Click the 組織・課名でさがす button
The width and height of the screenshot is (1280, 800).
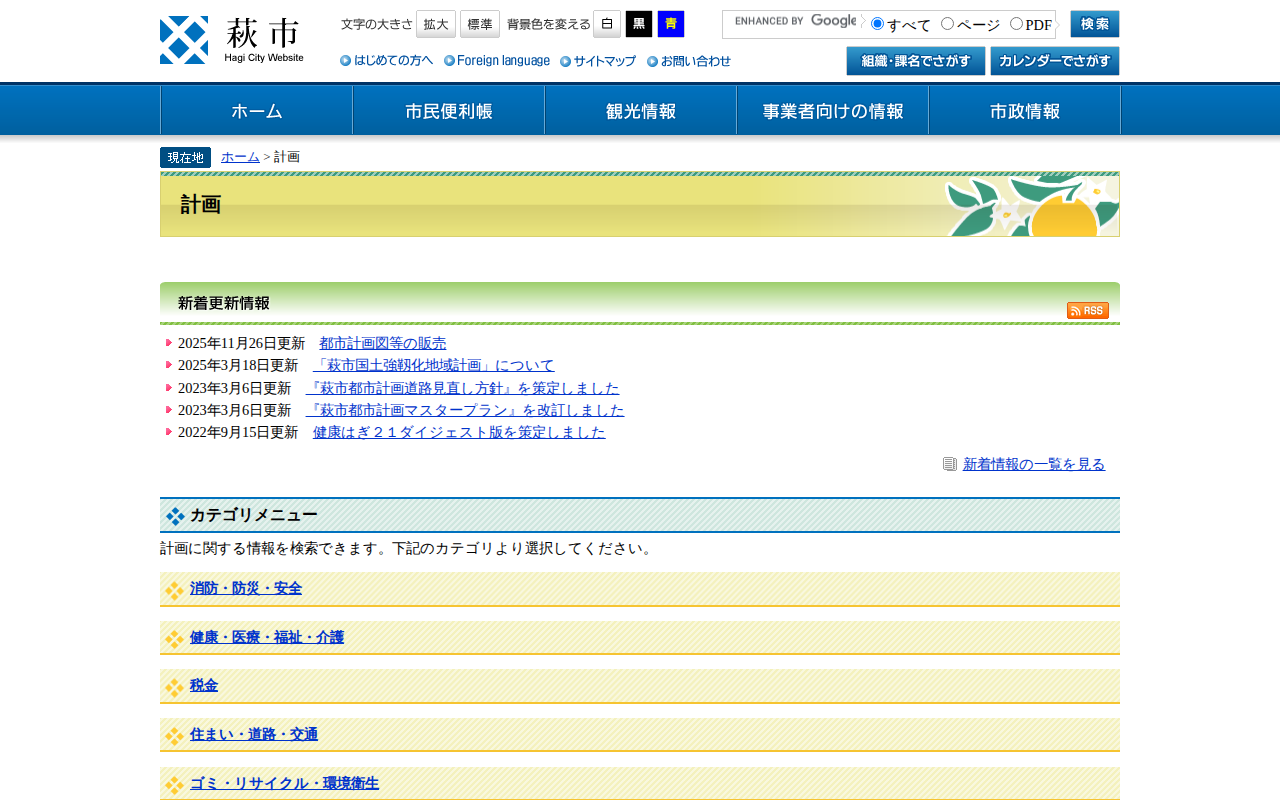tap(916, 61)
